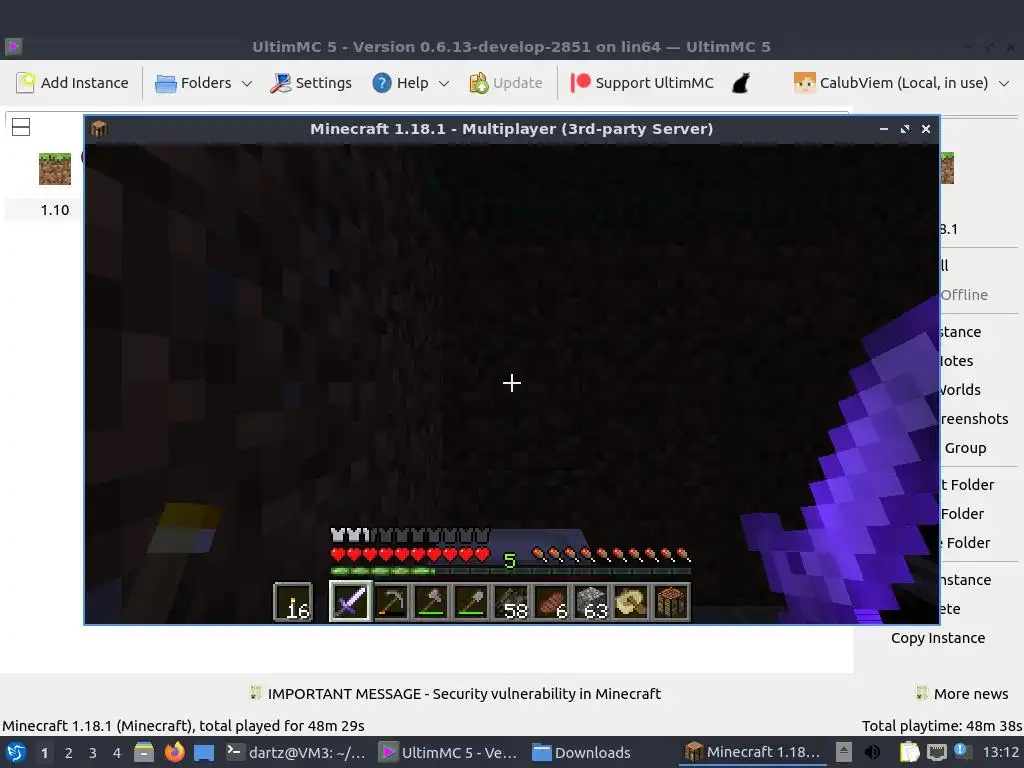Select the crafting table hotbar slot
1024x768 pixels.
tap(671, 601)
